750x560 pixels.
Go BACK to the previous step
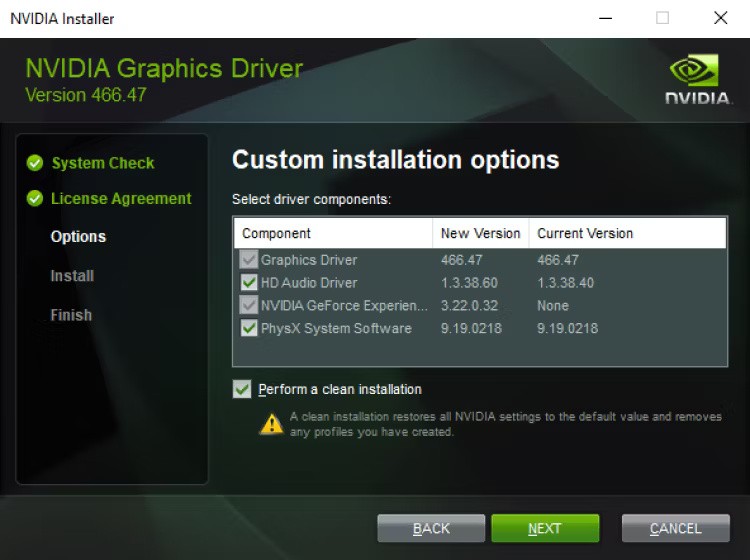point(431,528)
